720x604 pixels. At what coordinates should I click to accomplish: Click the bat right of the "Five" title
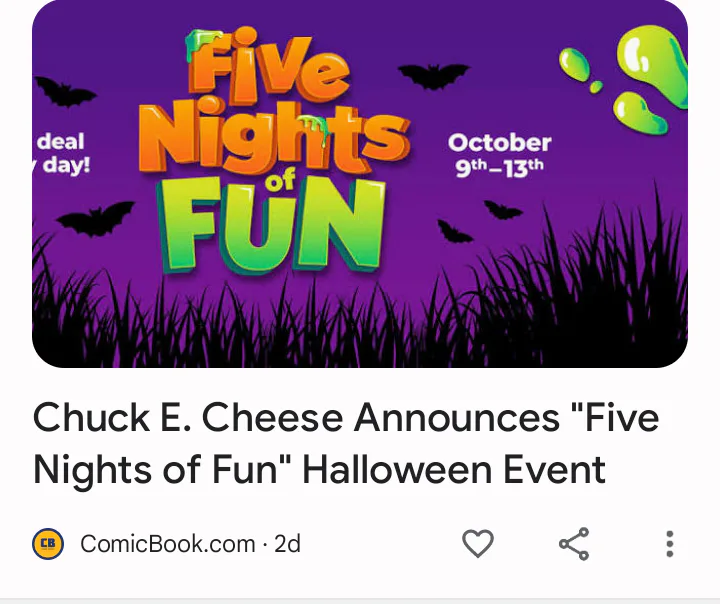pyautogui.click(x=433, y=75)
